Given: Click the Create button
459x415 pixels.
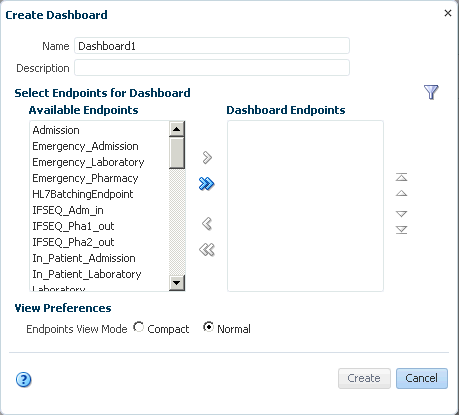Looking at the screenshot, I should (x=364, y=378).
